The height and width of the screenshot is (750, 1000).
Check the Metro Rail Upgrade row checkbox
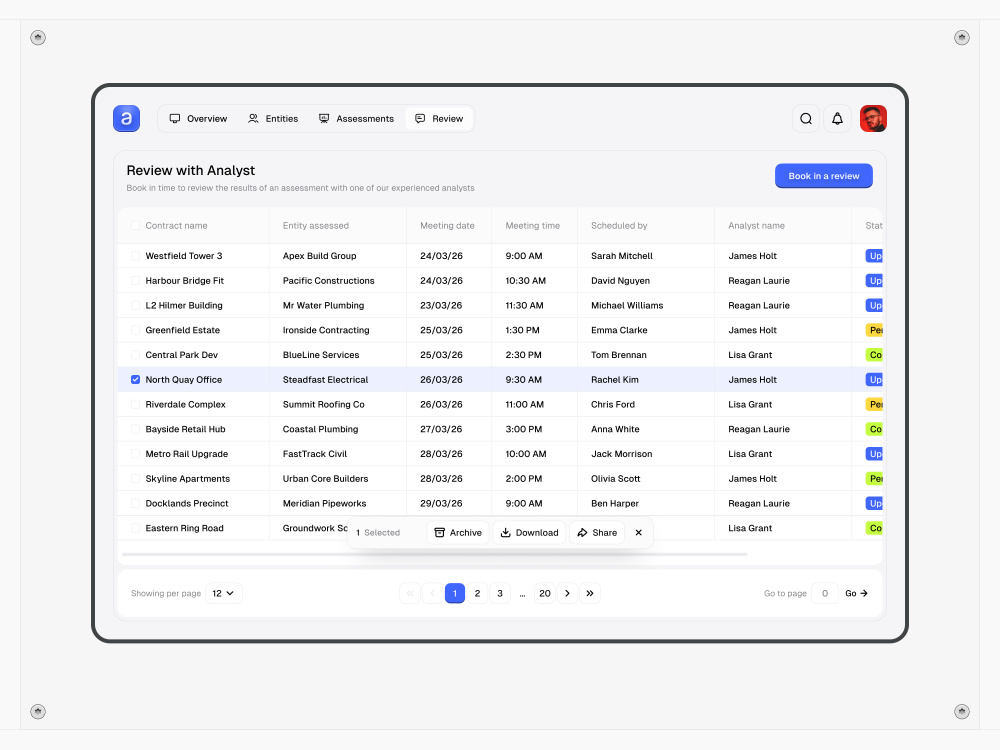pos(135,454)
